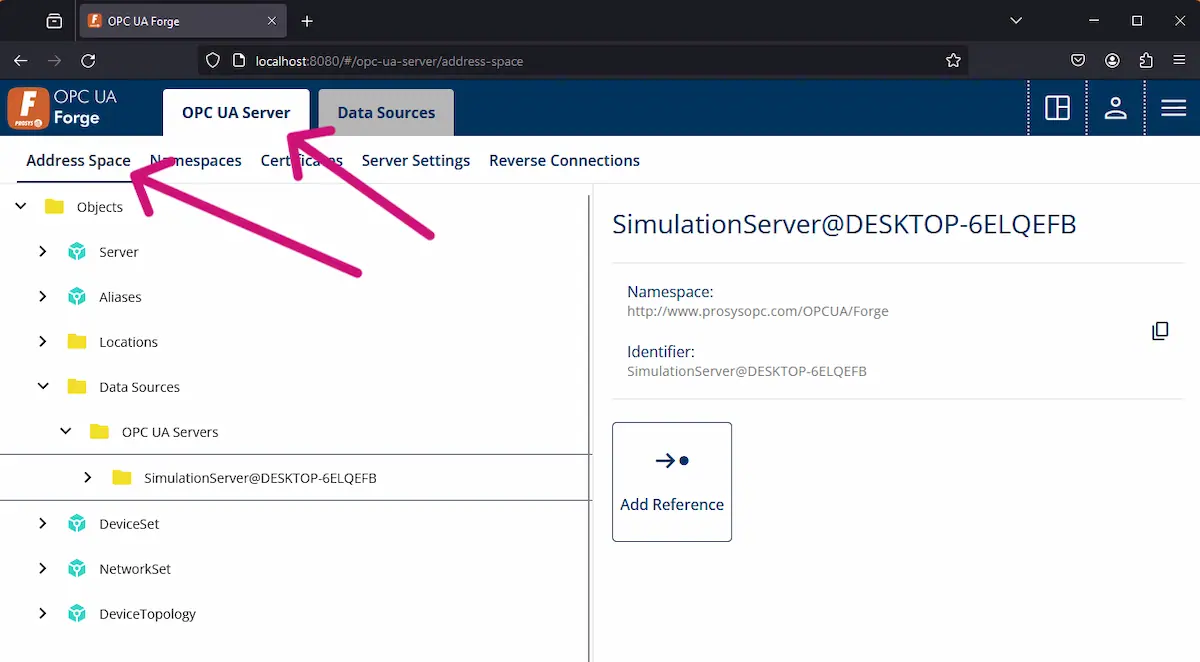Select the Server tree item
Screen dimensions: 1200x662
point(119,252)
